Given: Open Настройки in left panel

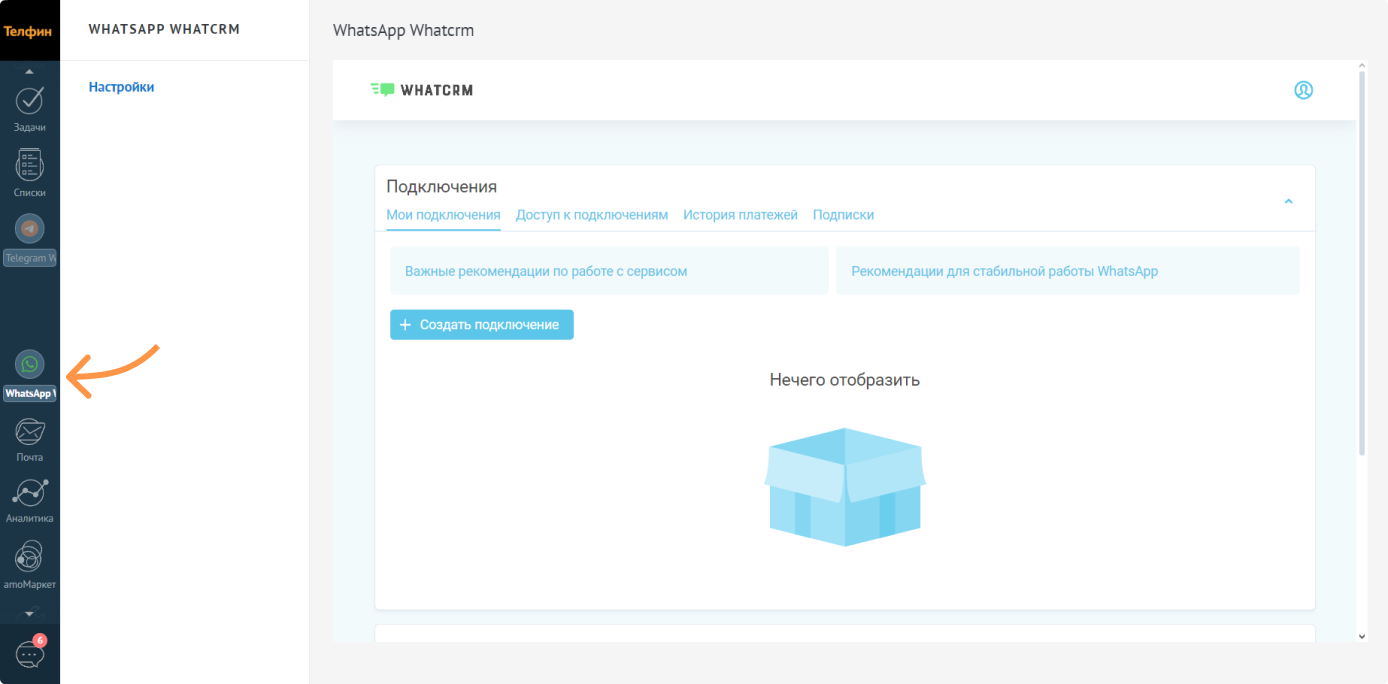Looking at the screenshot, I should (121, 87).
